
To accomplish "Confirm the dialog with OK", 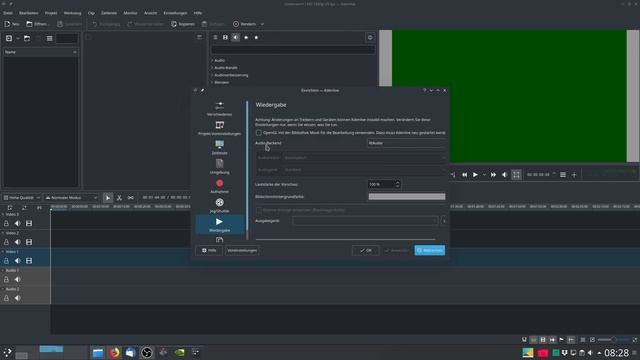I will click(366, 251).
